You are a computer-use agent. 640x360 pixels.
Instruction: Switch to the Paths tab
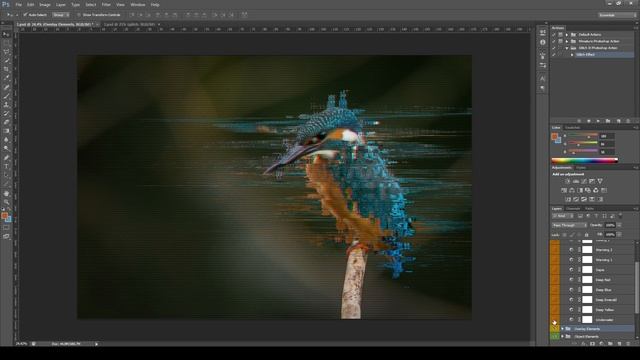point(589,209)
